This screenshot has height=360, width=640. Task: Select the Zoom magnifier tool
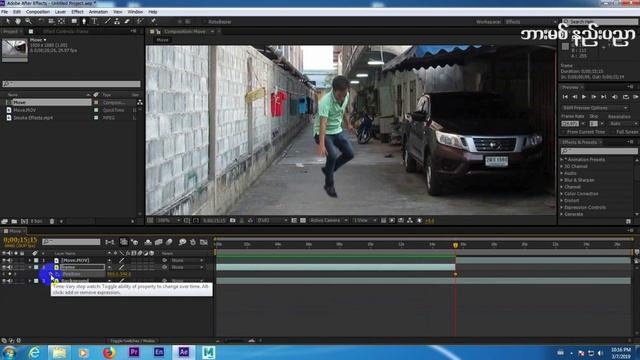click(28, 21)
